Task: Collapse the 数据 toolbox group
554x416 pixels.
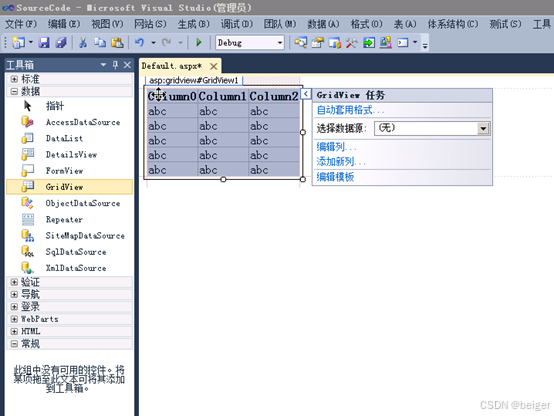Action: [x=14, y=92]
